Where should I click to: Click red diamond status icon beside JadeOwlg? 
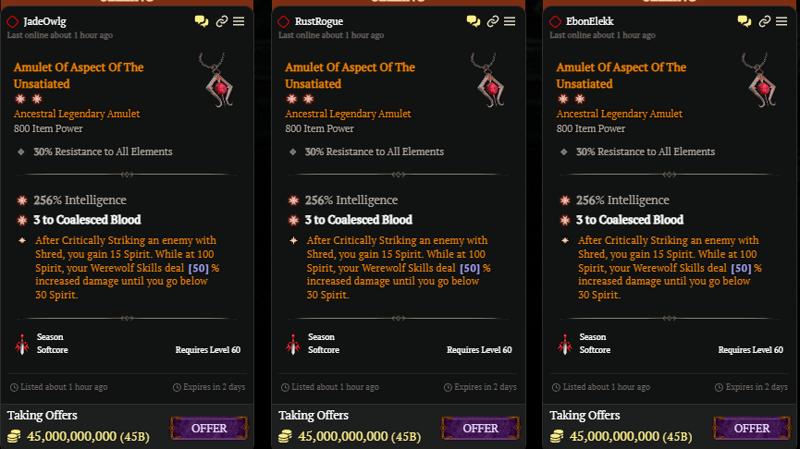pos(12,21)
